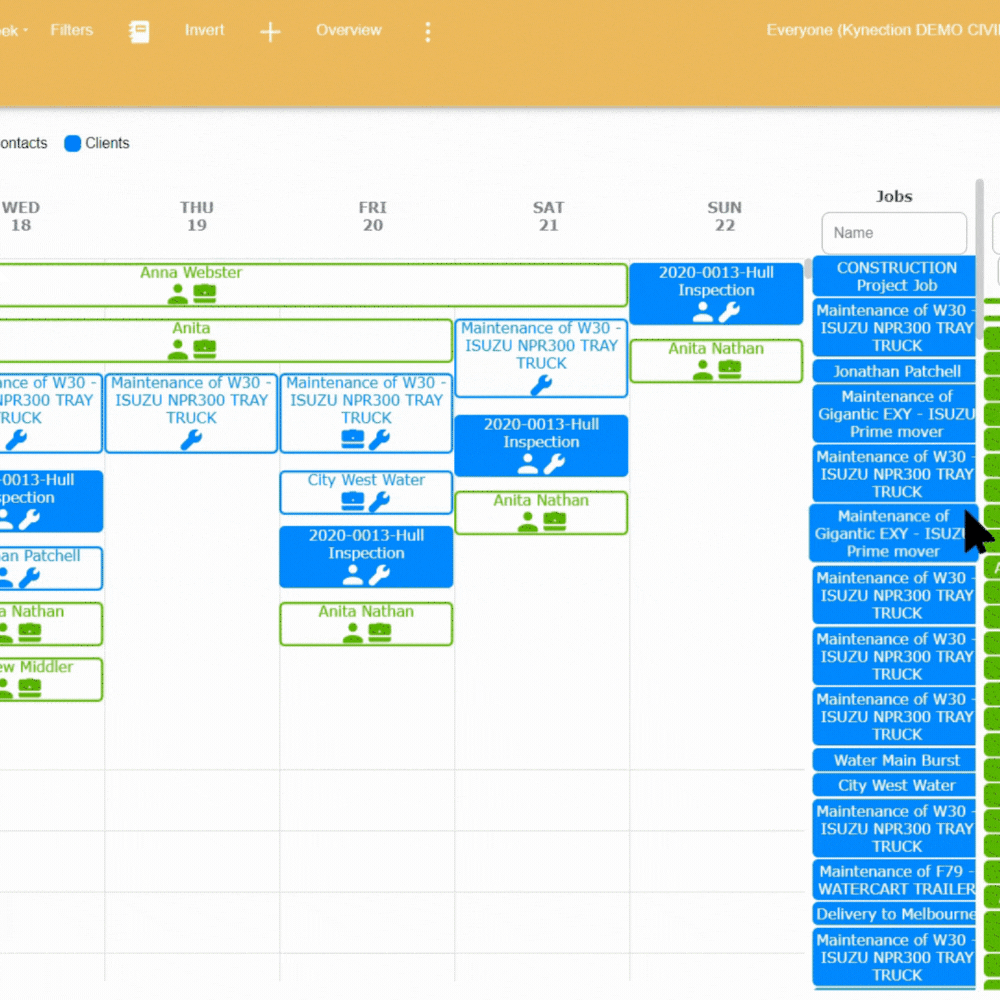Click the plus add icon in the toolbar

(x=270, y=31)
